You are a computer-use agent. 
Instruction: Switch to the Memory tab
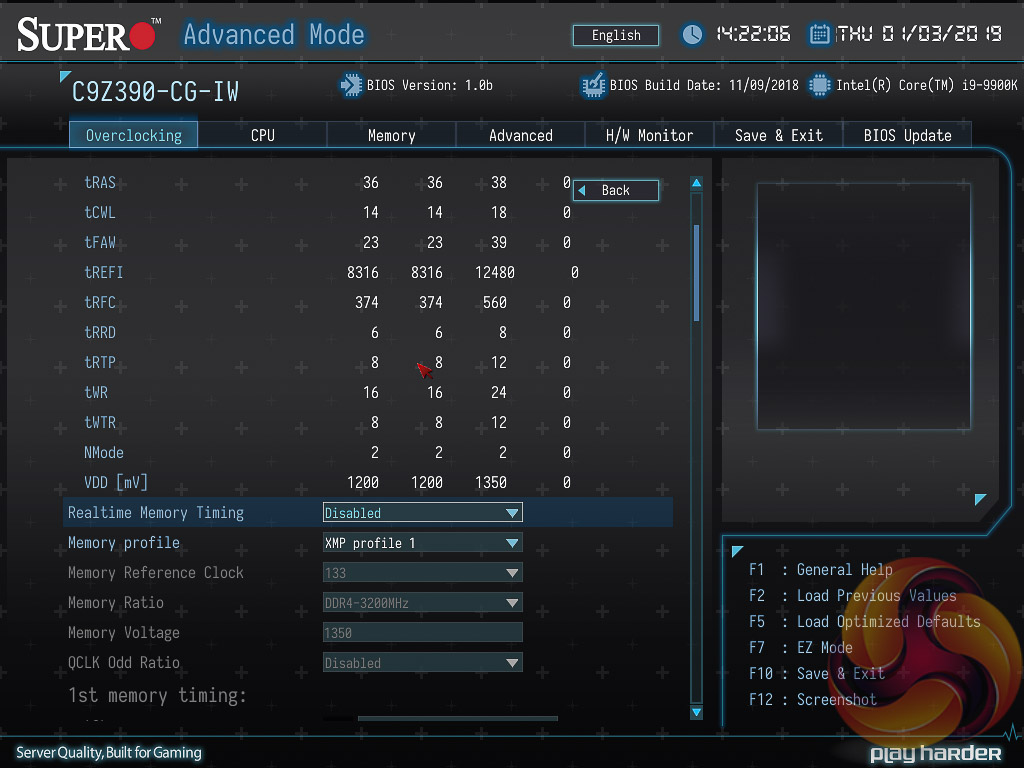[x=391, y=135]
